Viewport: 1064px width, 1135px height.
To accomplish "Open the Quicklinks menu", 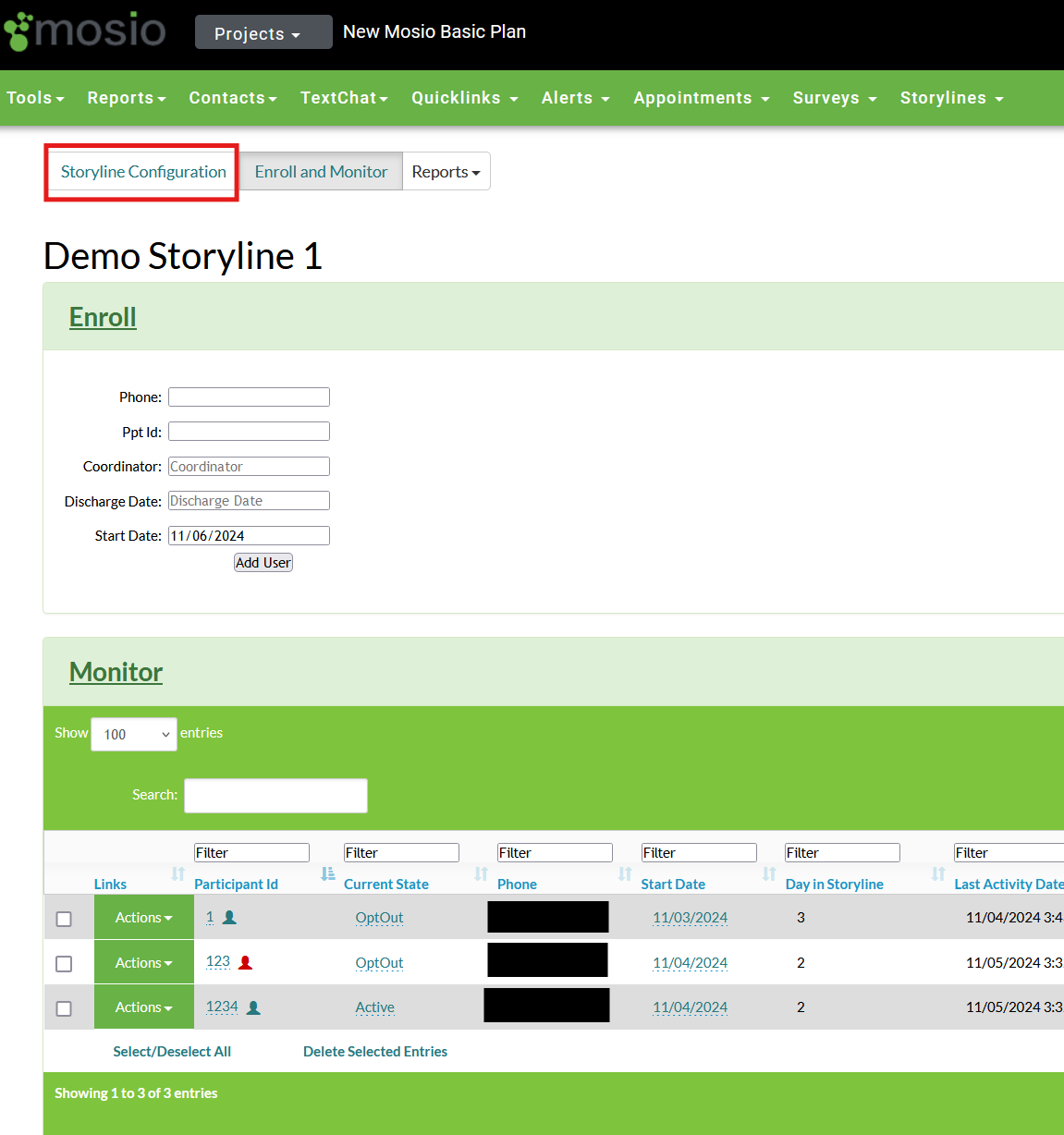I will 465,98.
